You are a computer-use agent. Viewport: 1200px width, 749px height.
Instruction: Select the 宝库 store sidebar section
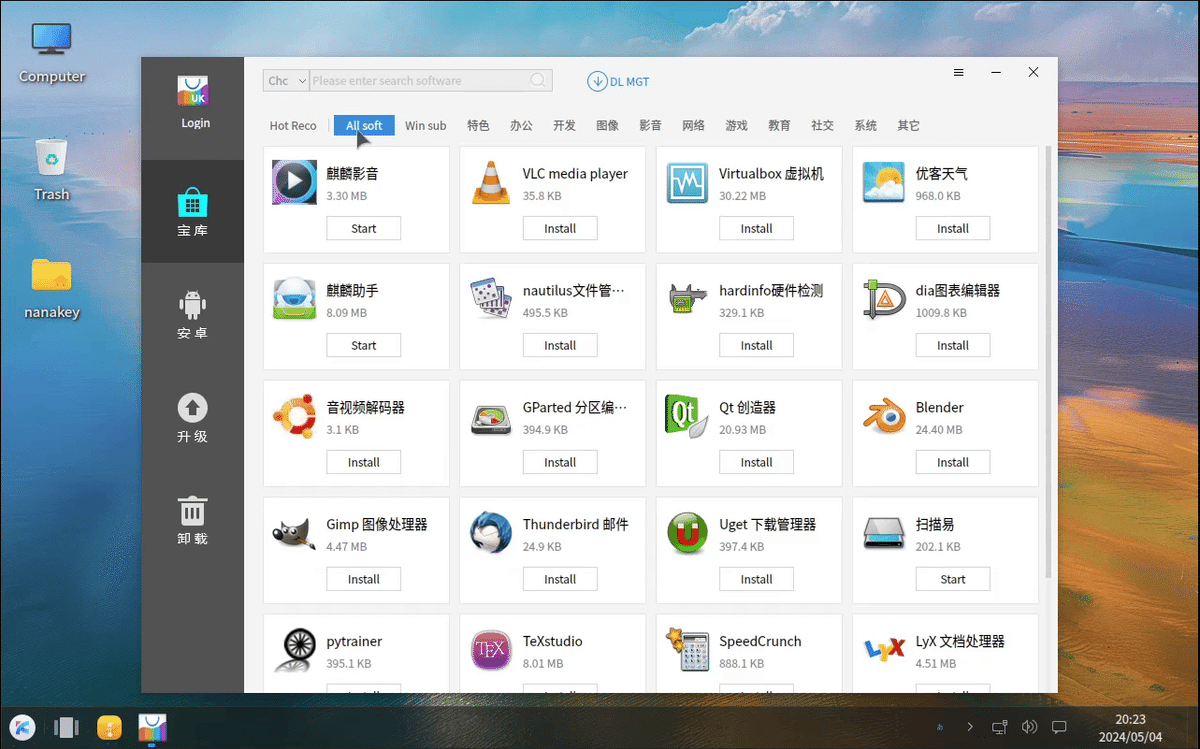(192, 211)
